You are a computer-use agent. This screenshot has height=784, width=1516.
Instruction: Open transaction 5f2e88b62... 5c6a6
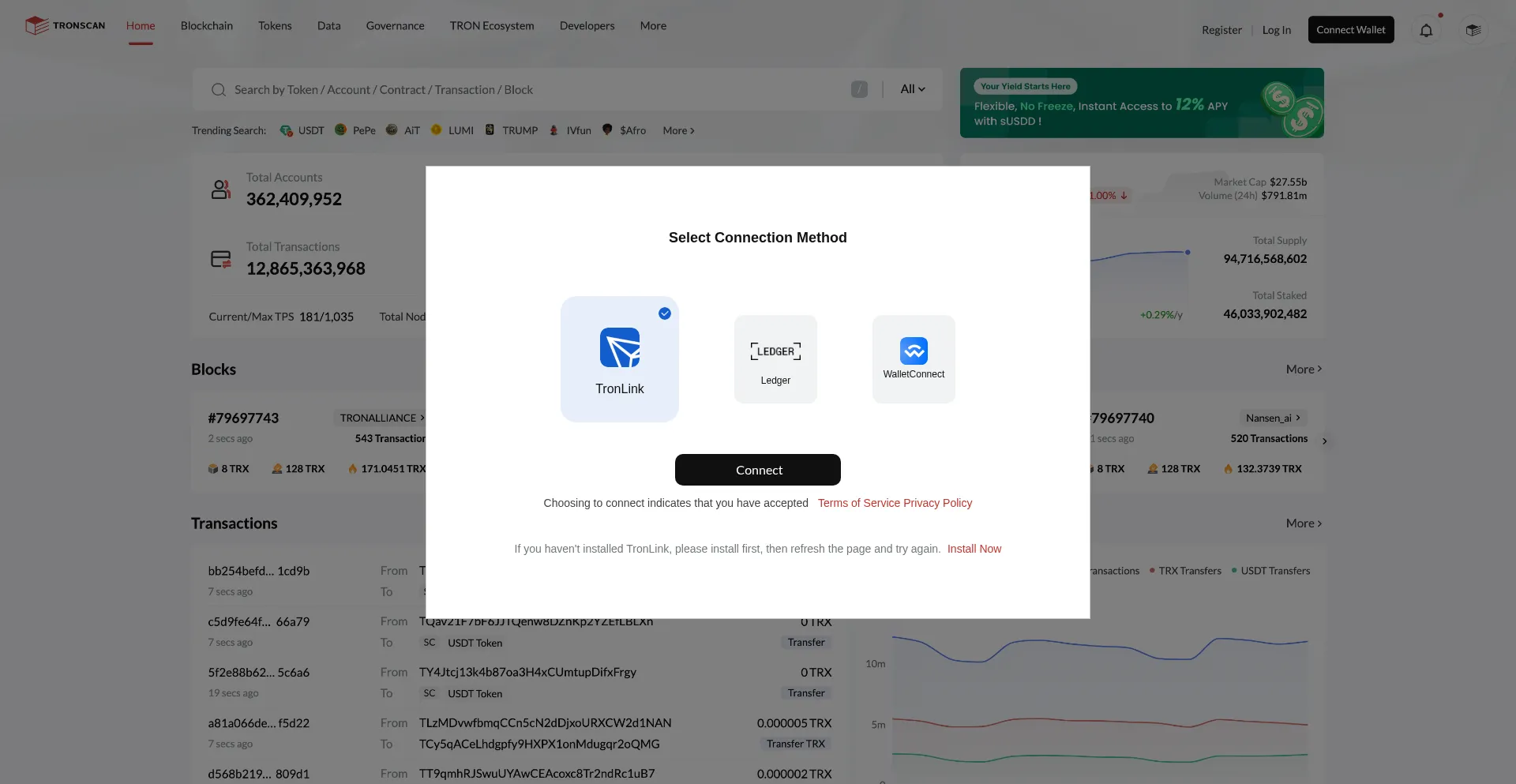click(259, 673)
